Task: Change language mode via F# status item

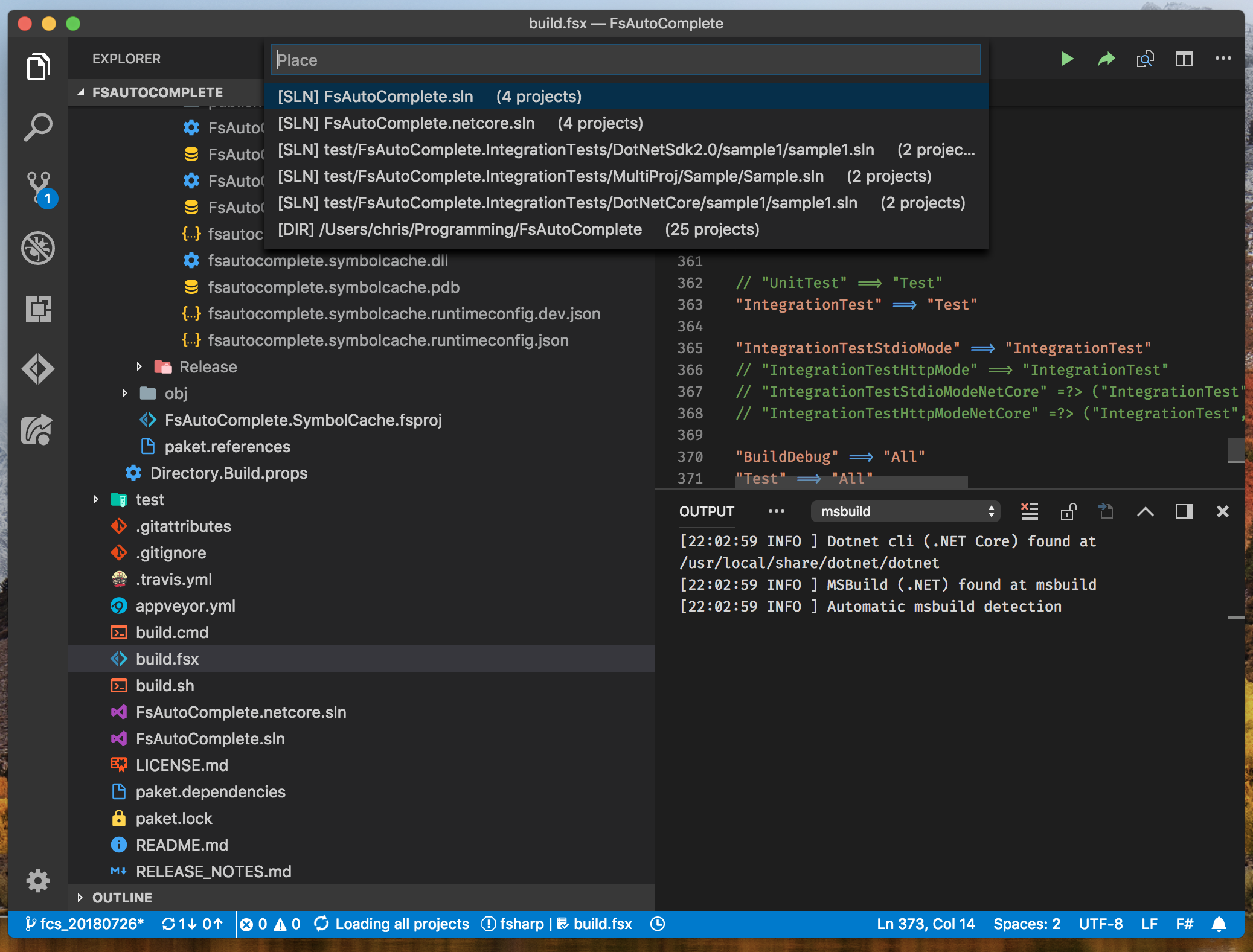Action: pos(1184,924)
